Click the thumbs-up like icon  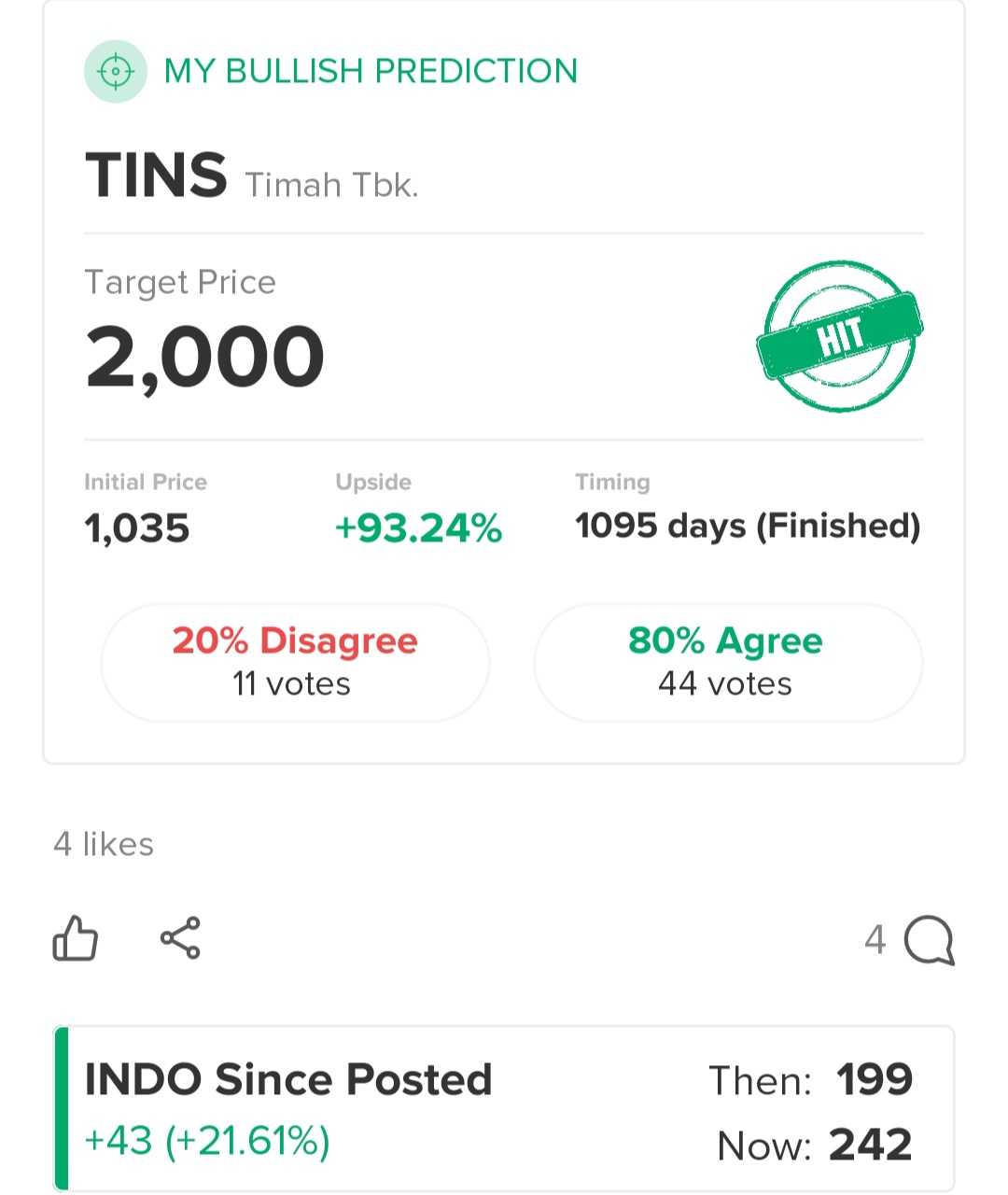click(76, 938)
